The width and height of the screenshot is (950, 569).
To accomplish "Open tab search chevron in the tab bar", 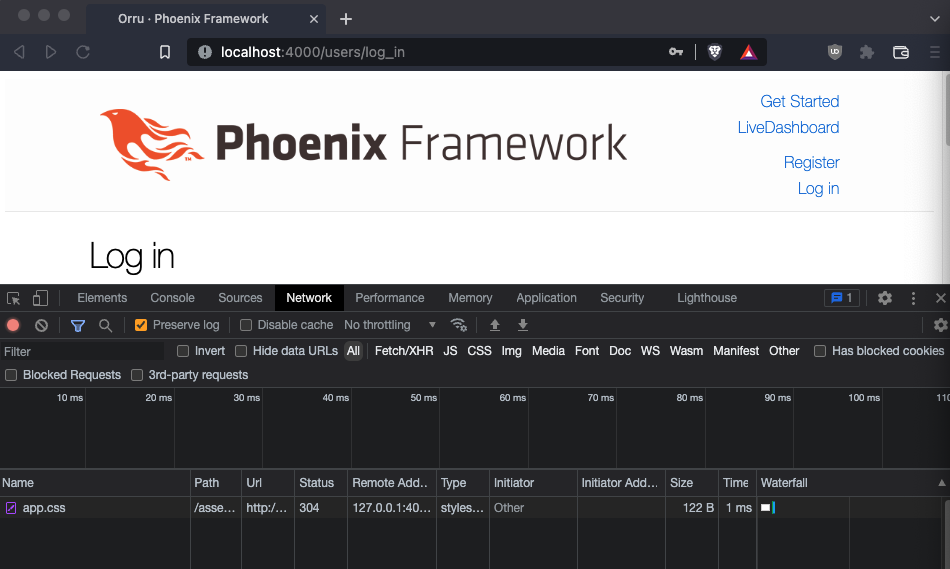I will [x=934, y=19].
